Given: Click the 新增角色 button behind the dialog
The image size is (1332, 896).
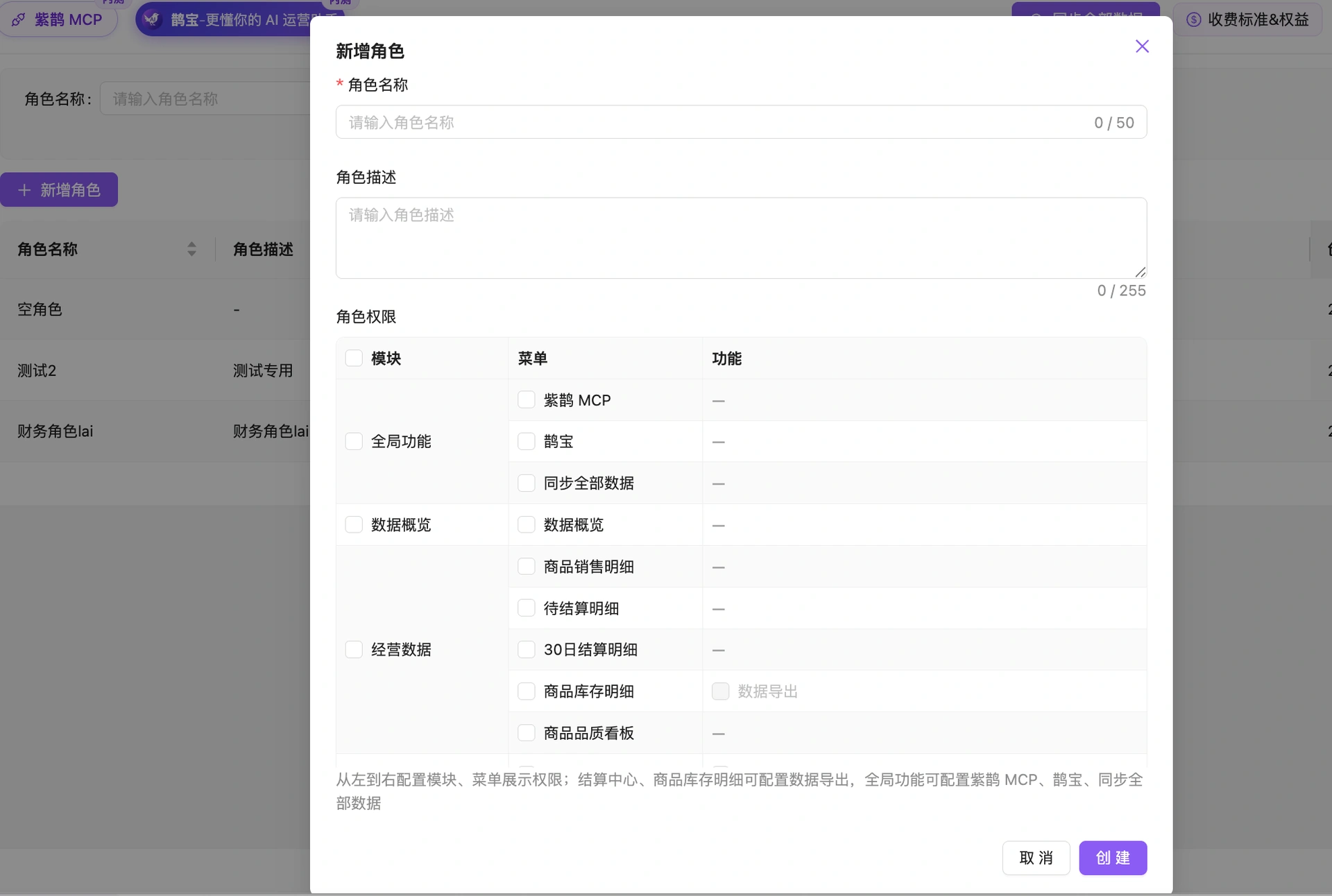Looking at the screenshot, I should [x=59, y=189].
